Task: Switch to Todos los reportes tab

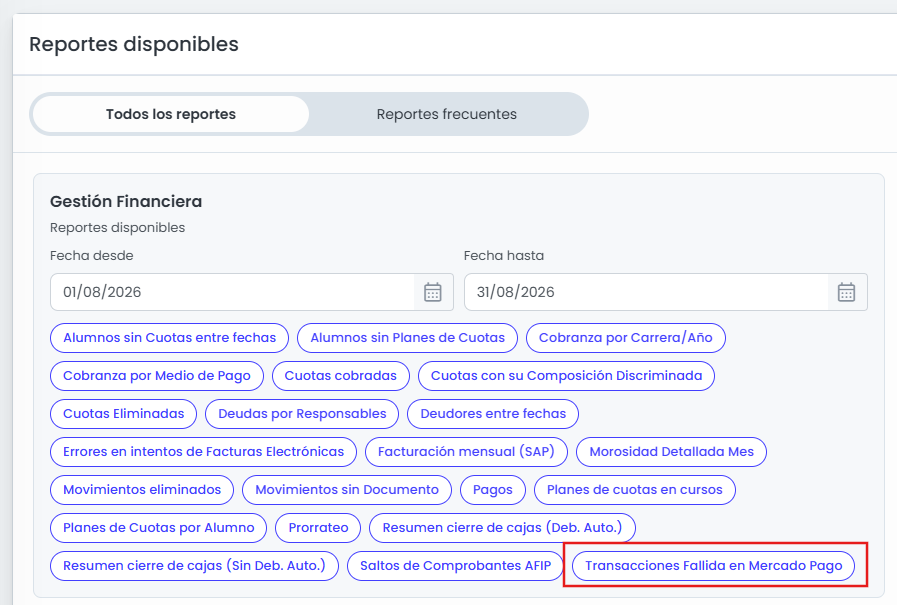Action: pyautogui.click(x=170, y=114)
